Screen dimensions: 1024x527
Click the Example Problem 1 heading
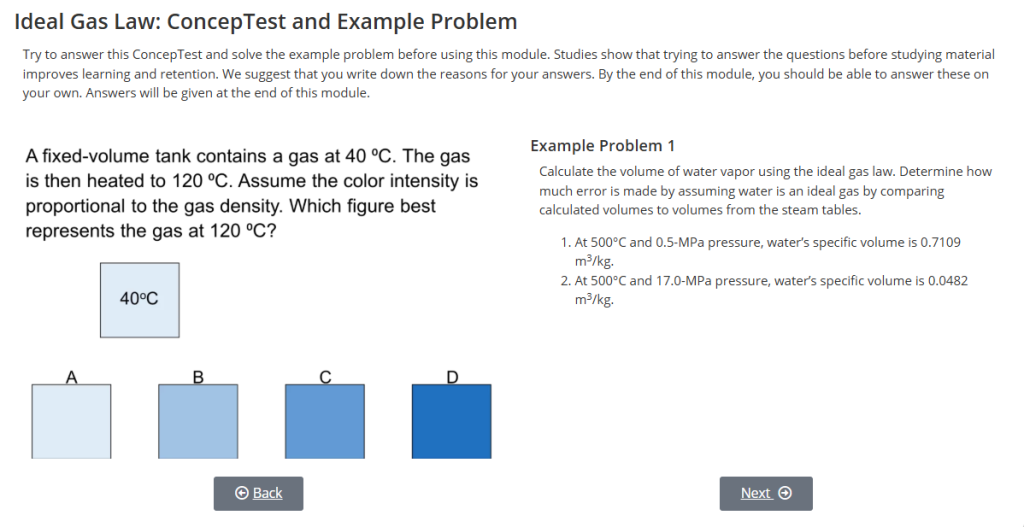602,146
